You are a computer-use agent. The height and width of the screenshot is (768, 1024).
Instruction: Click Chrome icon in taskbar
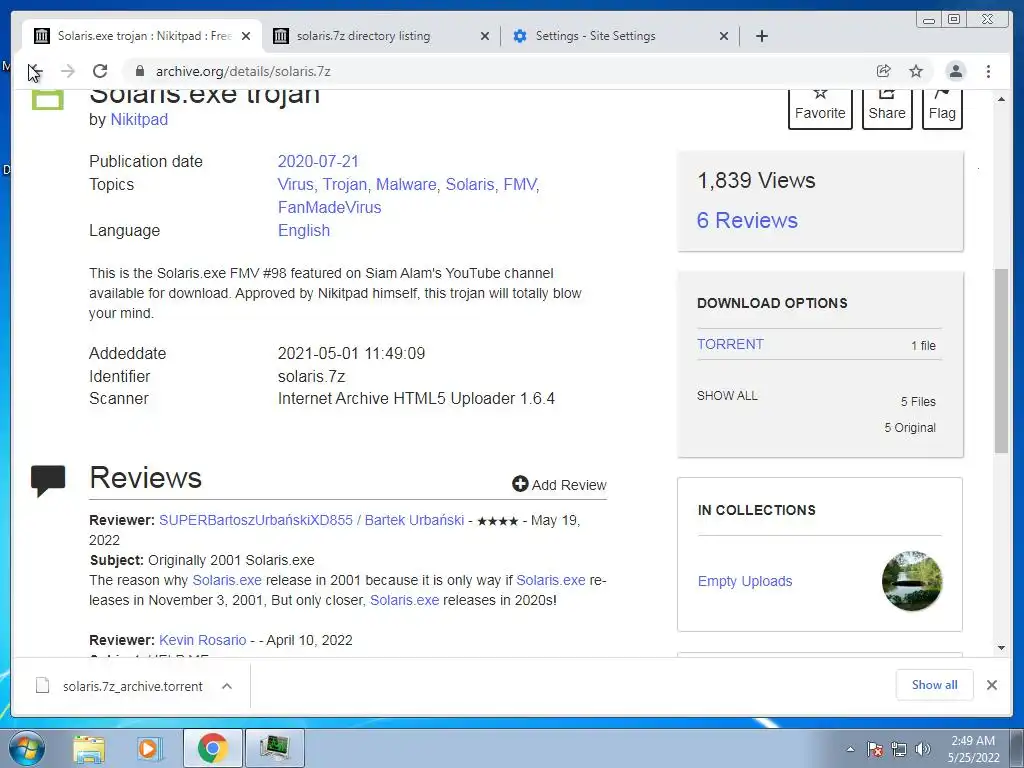pyautogui.click(x=212, y=748)
